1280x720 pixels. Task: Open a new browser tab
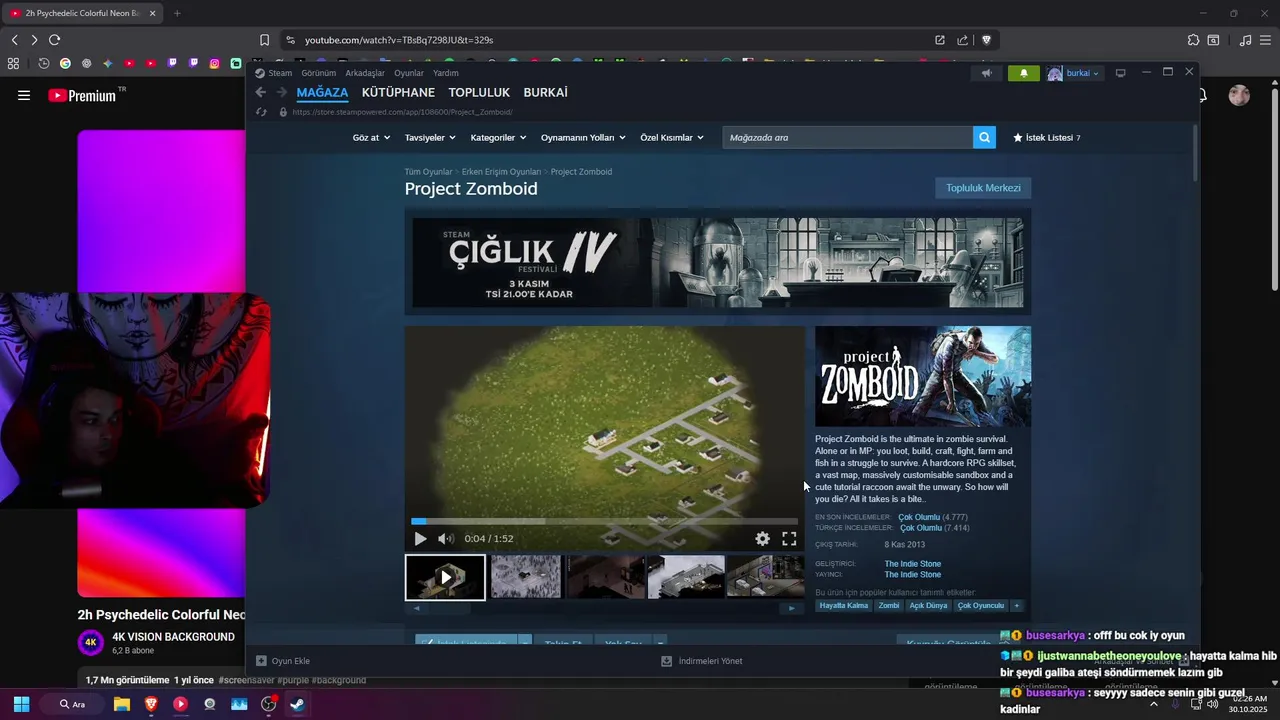pos(177,13)
